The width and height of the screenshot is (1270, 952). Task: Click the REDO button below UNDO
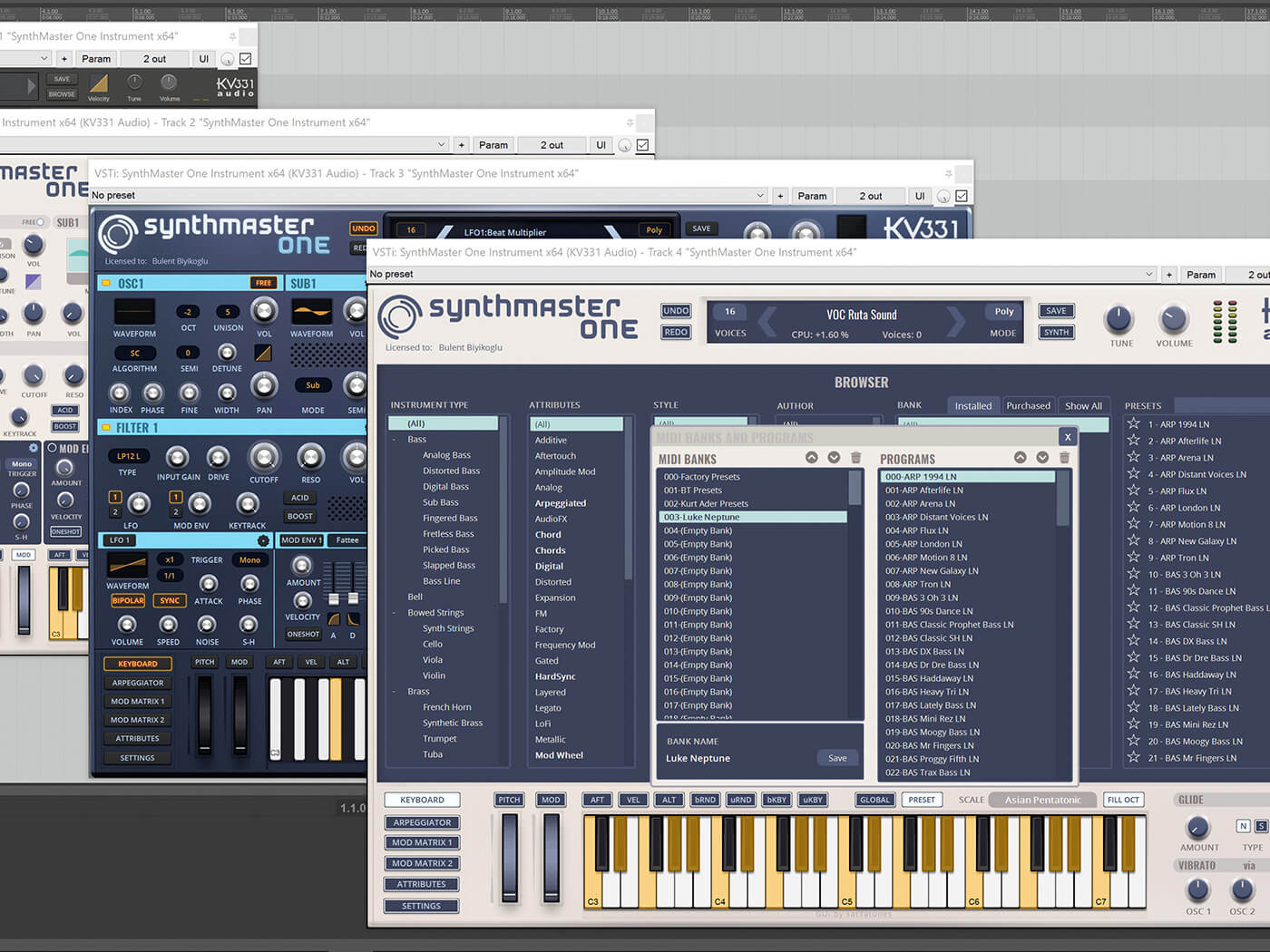pyautogui.click(x=675, y=332)
